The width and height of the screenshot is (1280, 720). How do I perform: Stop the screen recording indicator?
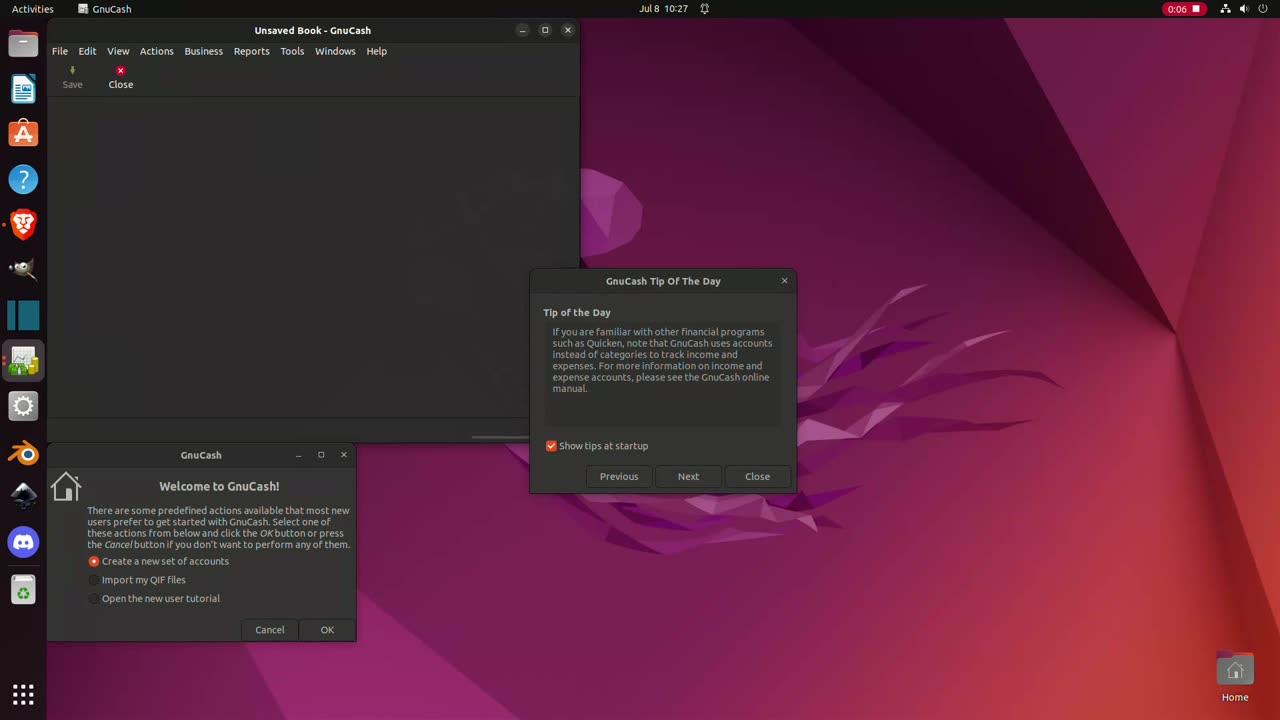tap(1184, 9)
